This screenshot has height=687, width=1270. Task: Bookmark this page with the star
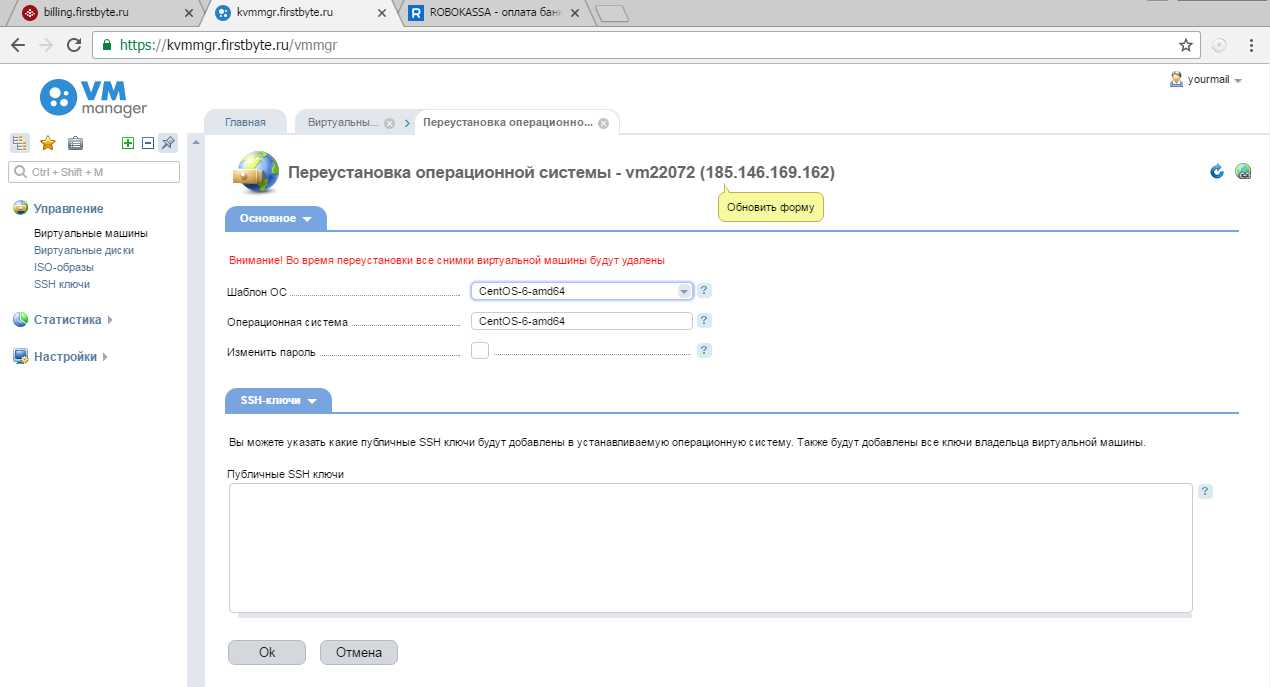[x=1186, y=45]
